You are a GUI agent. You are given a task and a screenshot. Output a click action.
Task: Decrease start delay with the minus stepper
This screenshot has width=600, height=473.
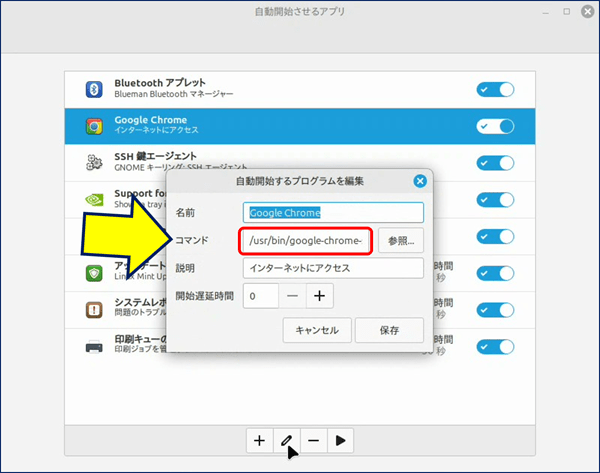292,296
